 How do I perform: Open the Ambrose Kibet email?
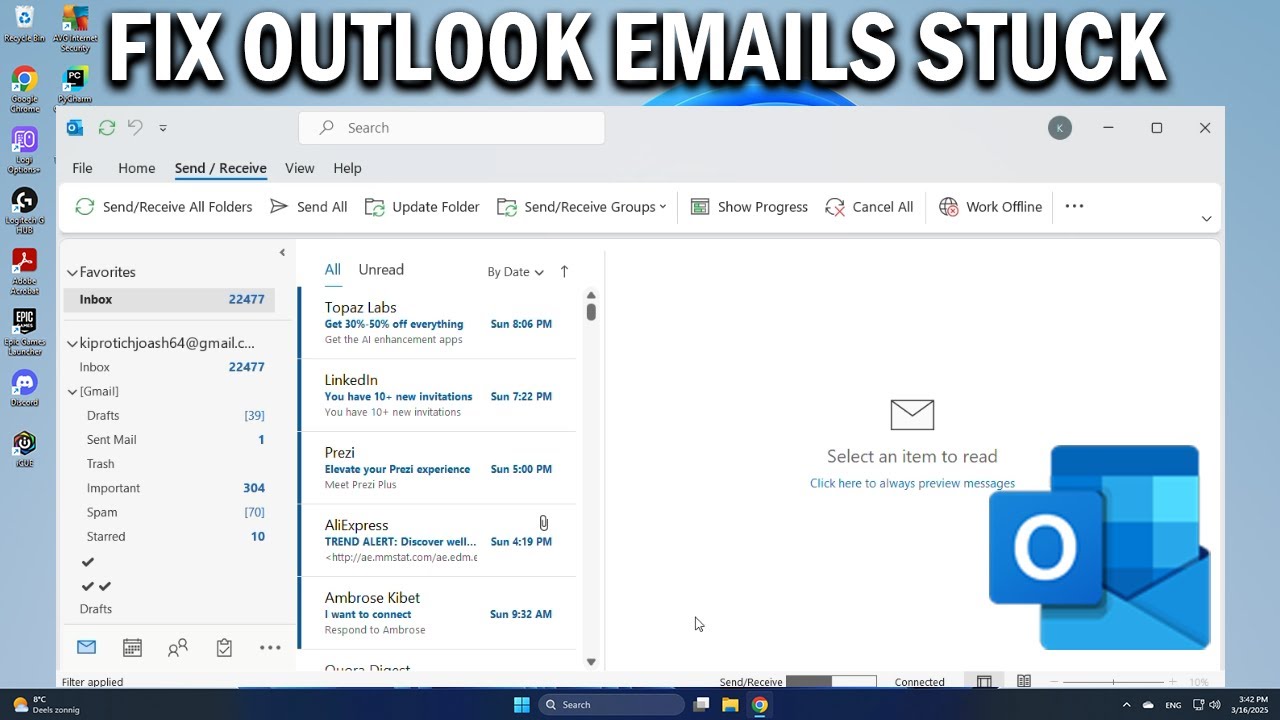438,613
